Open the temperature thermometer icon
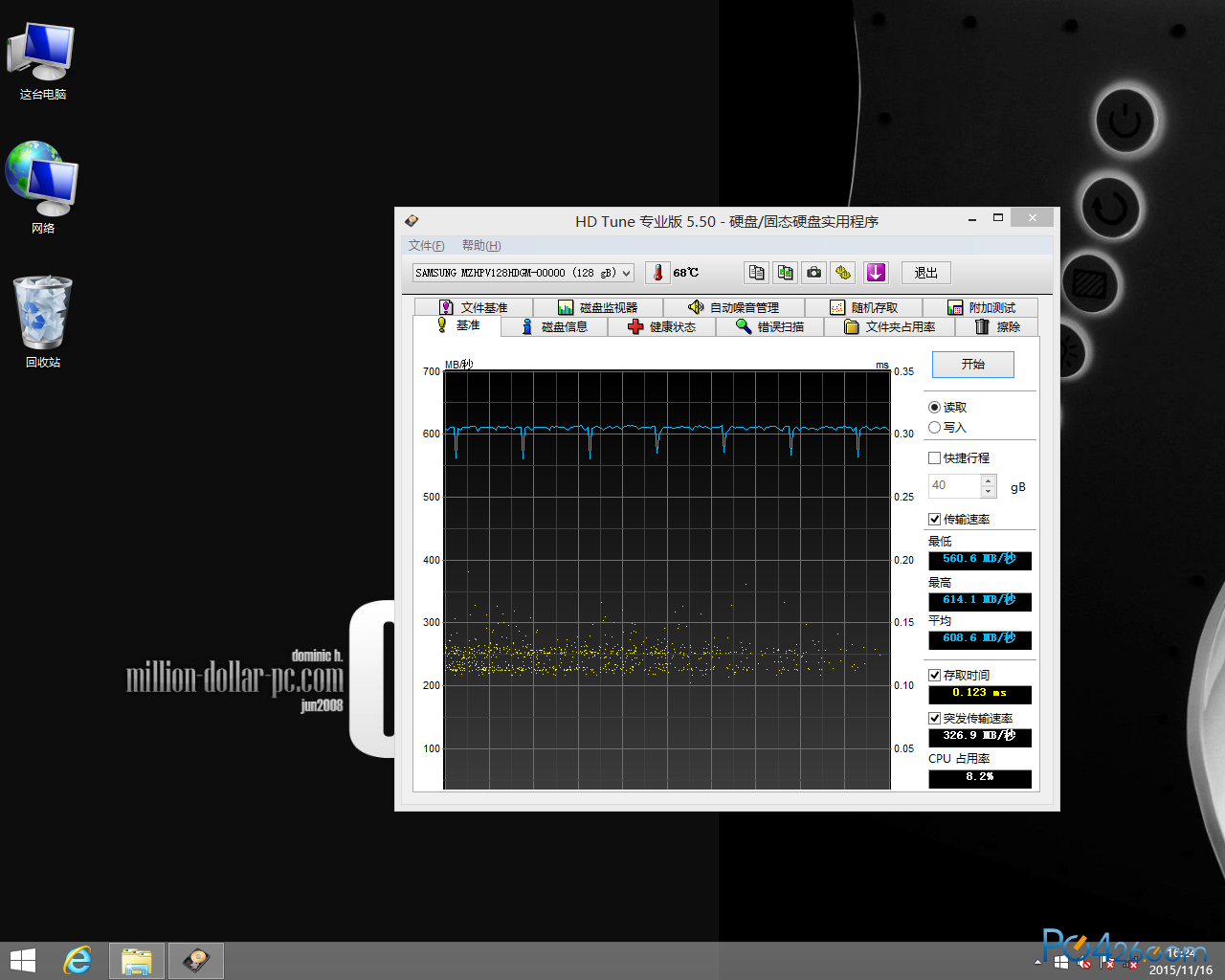 click(x=657, y=273)
